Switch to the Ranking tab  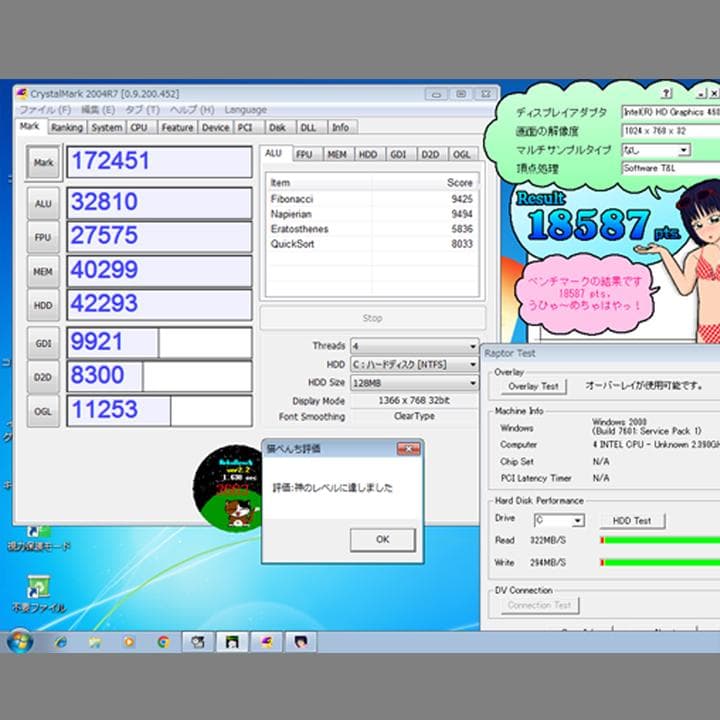[67, 128]
